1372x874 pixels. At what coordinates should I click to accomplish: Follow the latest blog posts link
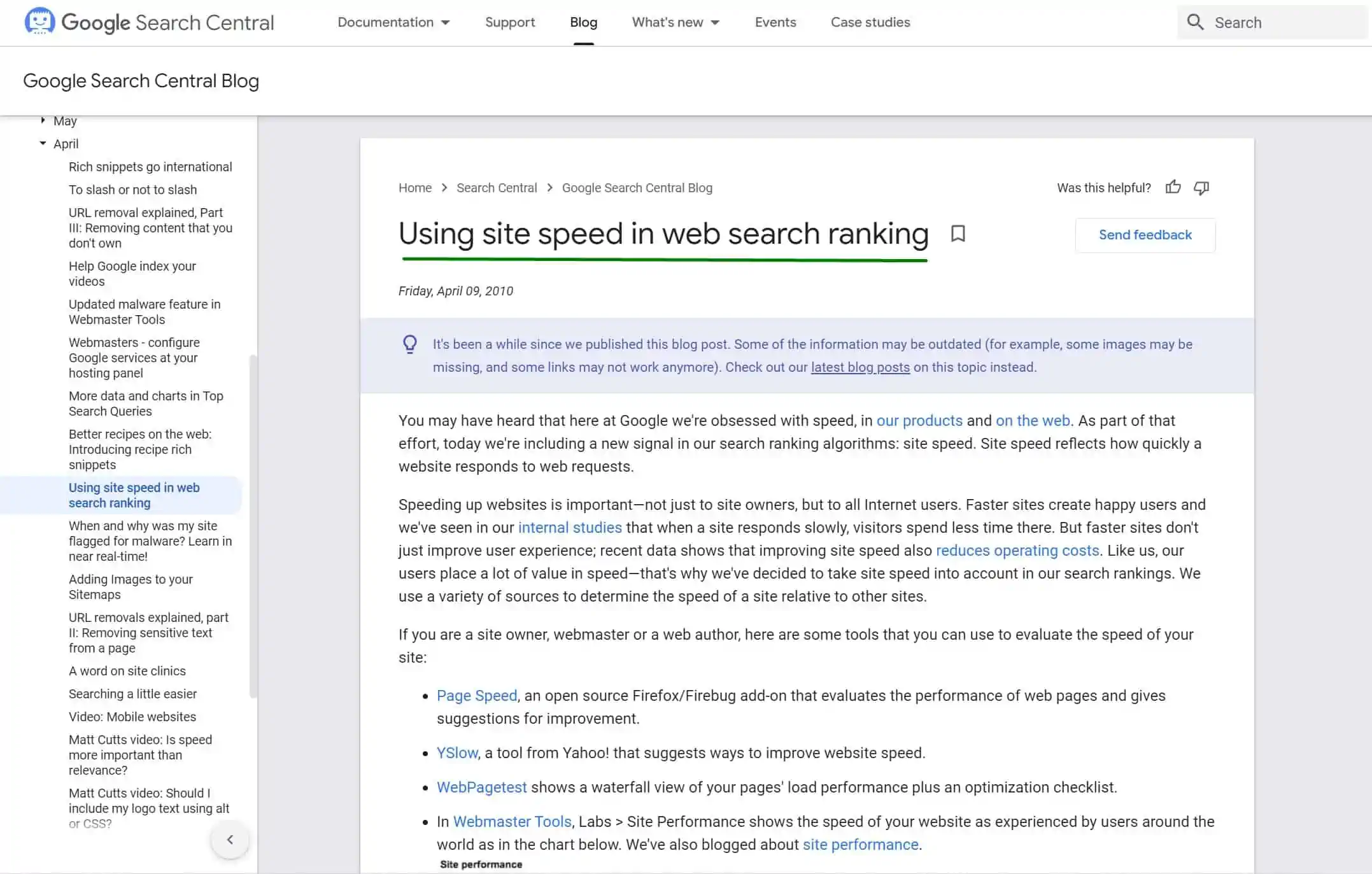click(860, 367)
